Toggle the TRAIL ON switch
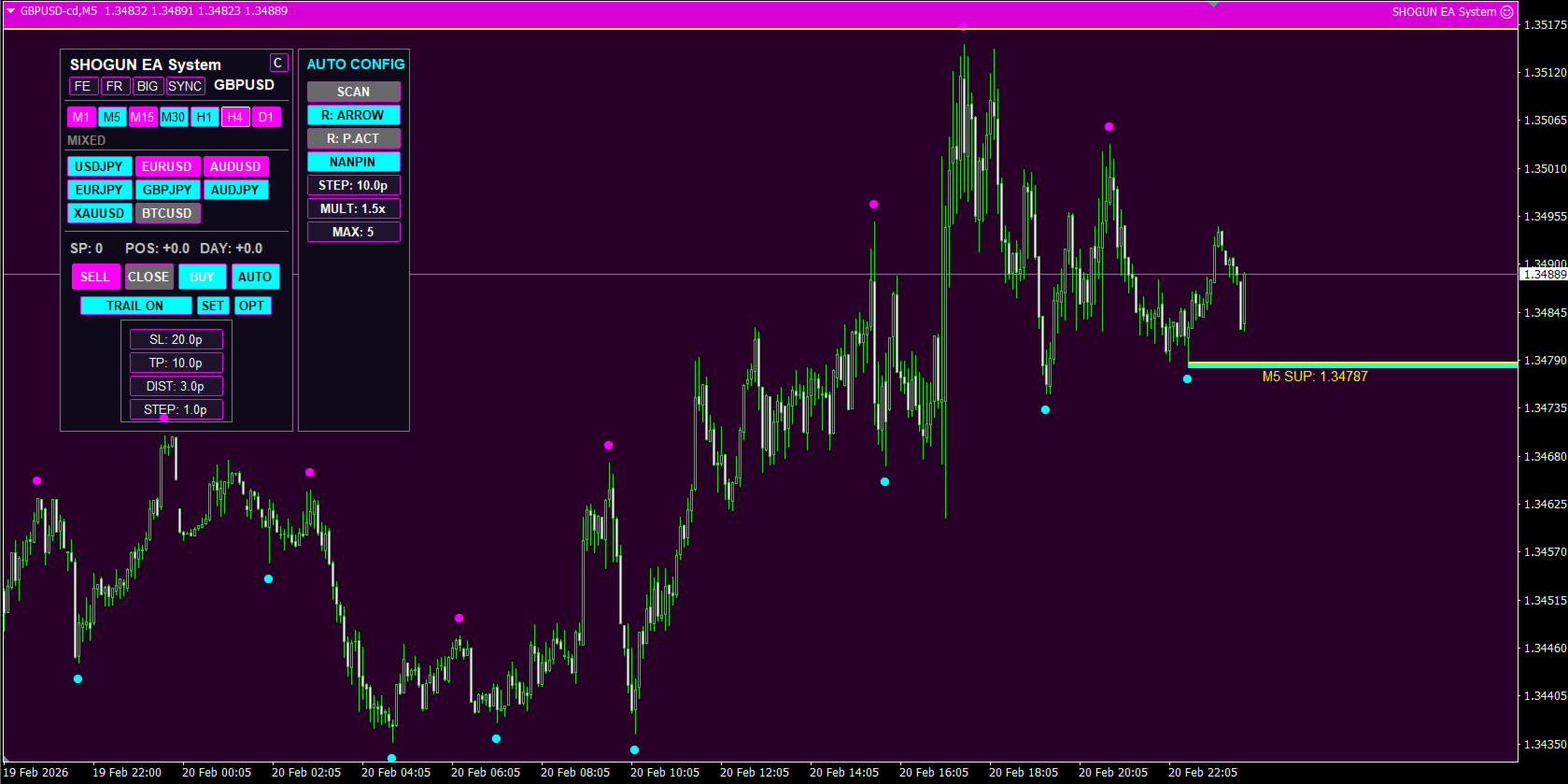This screenshot has height=784, width=1568. click(x=135, y=306)
